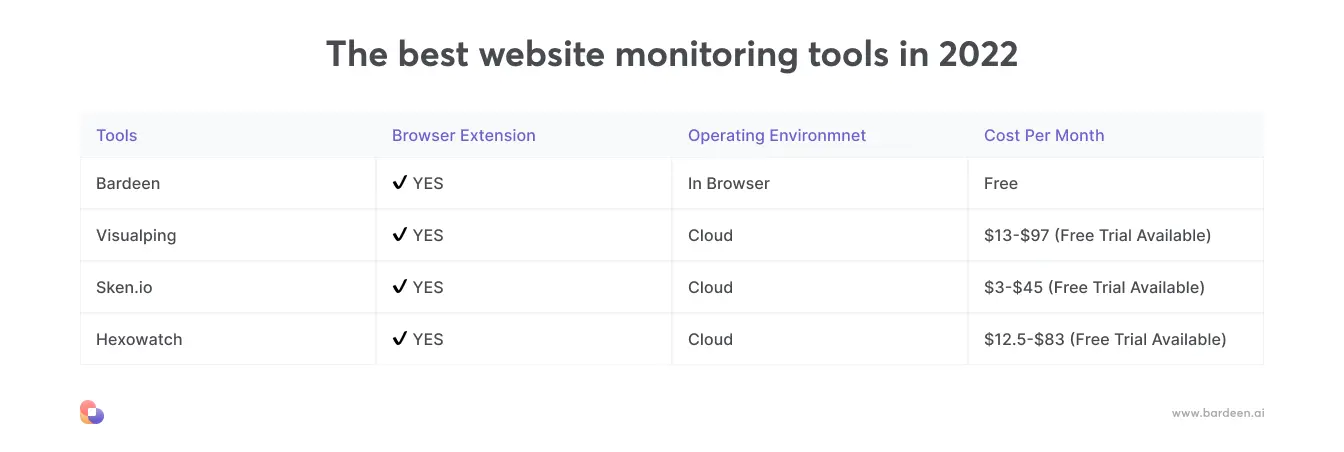Click the $13-$97 cost cell
The height and width of the screenshot is (452, 1344).
click(1116, 235)
